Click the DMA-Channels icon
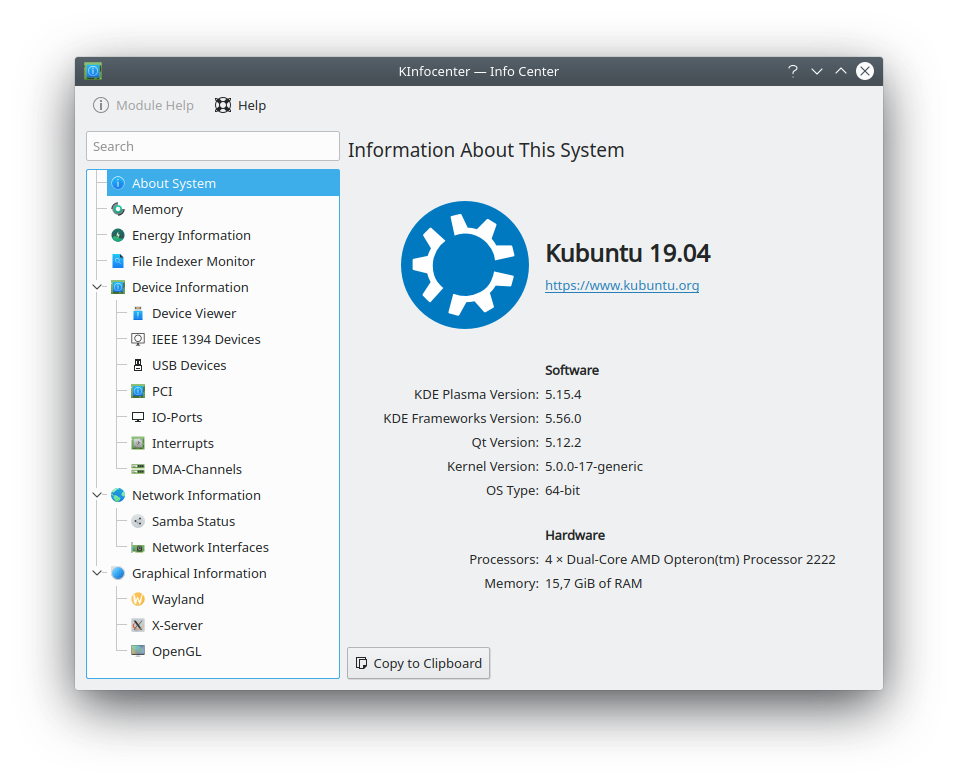 click(x=138, y=470)
